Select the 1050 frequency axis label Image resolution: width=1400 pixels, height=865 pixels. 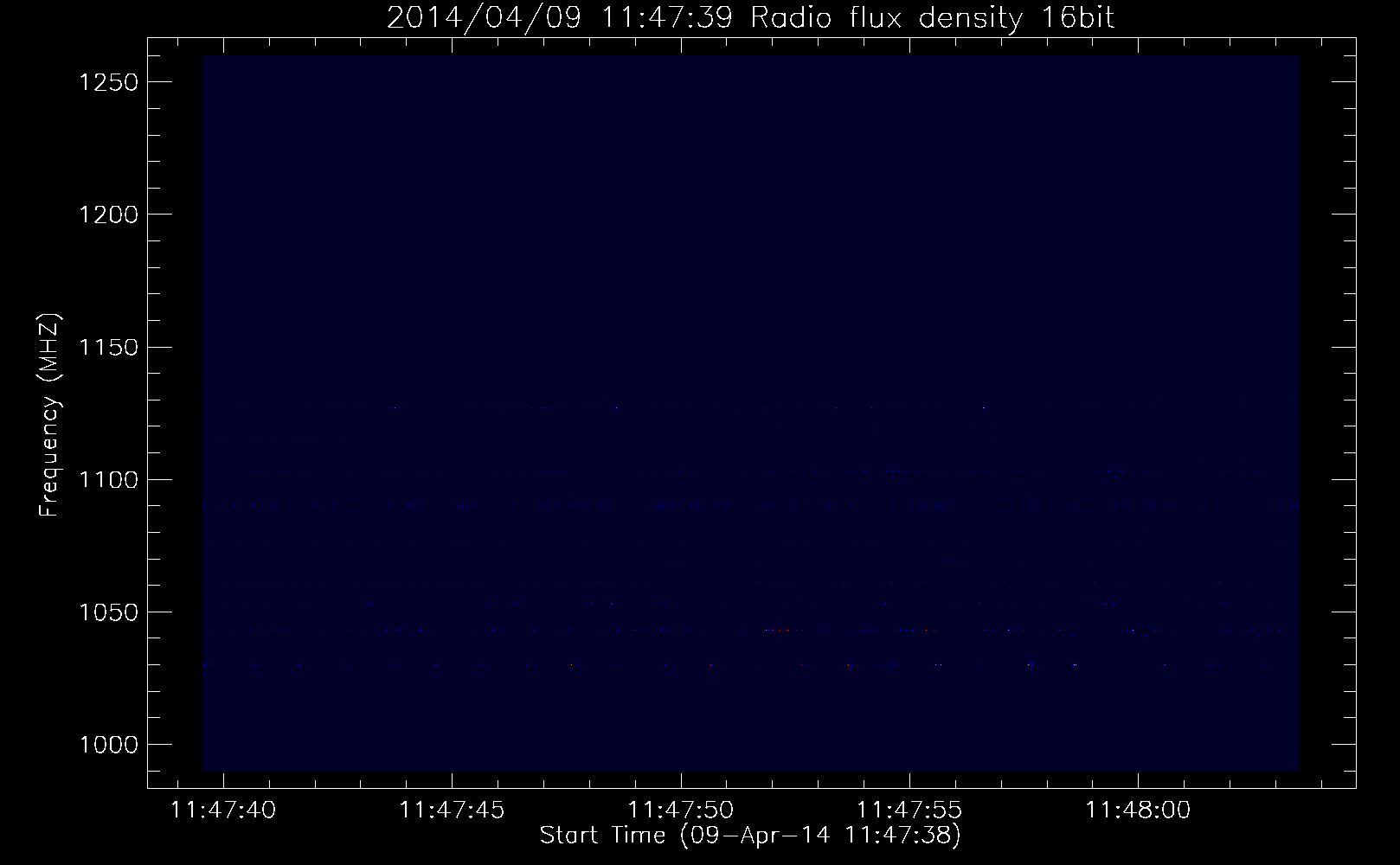coord(108,612)
